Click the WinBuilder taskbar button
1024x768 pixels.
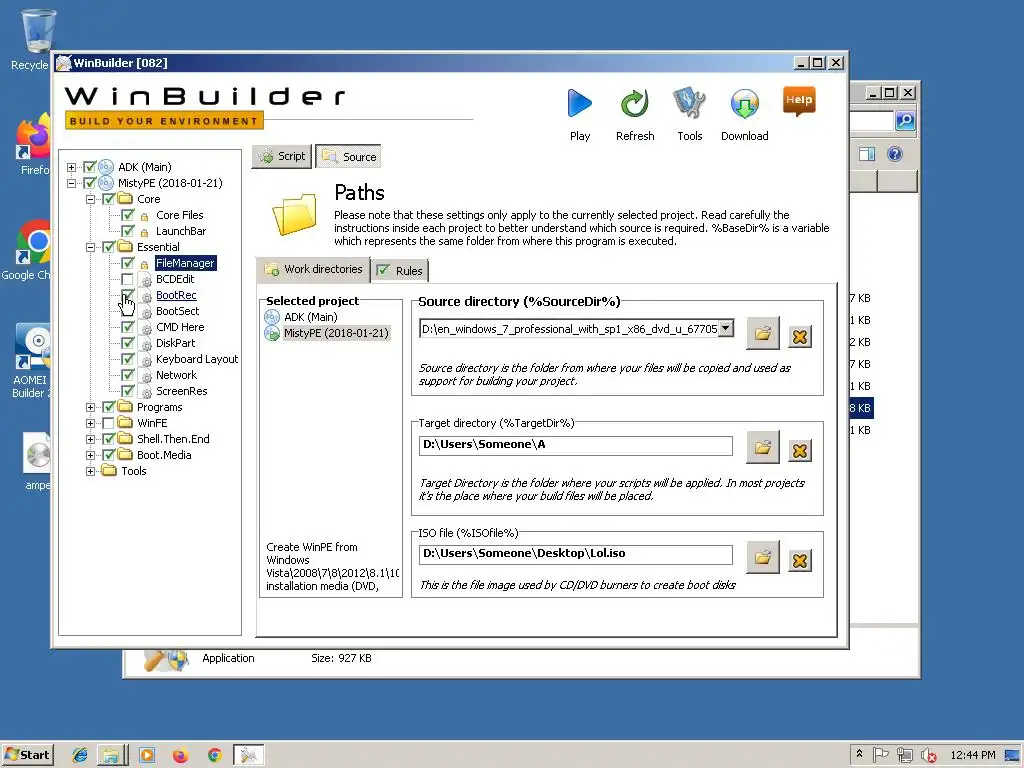click(249, 756)
